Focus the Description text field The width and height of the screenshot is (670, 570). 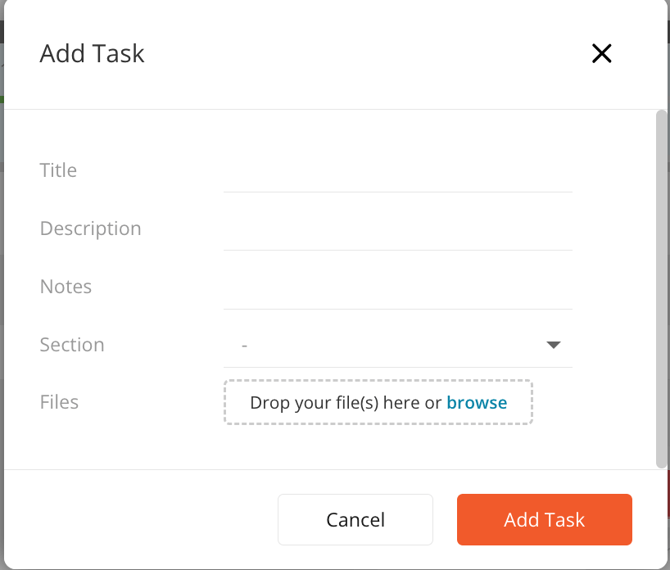(x=397, y=230)
